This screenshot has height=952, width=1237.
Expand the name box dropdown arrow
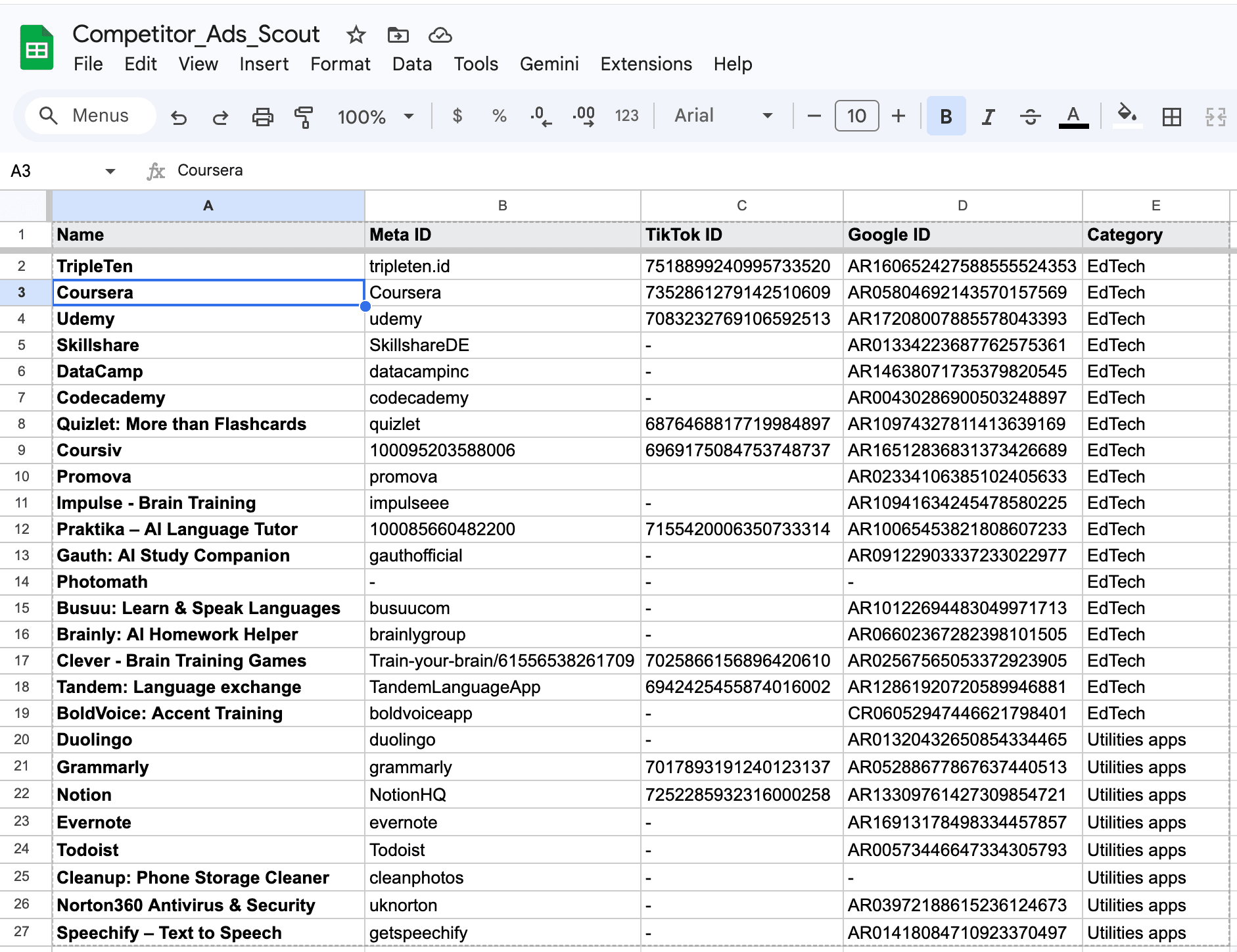point(110,171)
